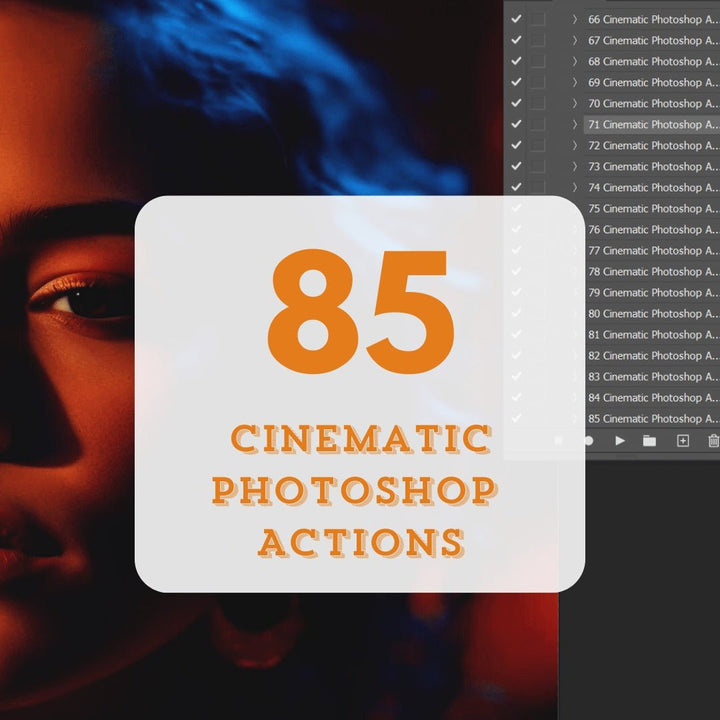Select action name '77 Cinematic Photoshop A...'
Screen dimensions: 720x720
(x=653, y=250)
